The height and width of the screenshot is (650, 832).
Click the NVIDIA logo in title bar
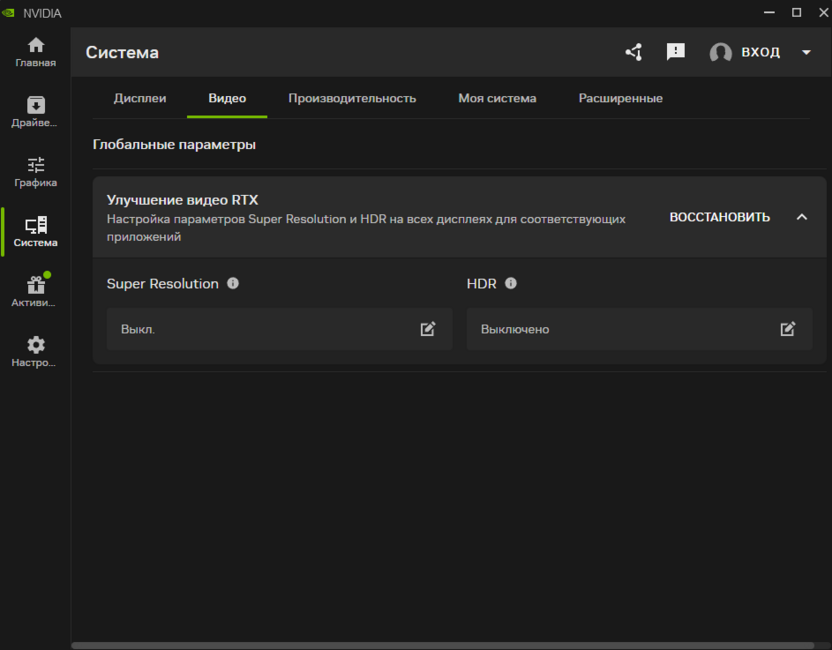pyautogui.click(x=8, y=13)
